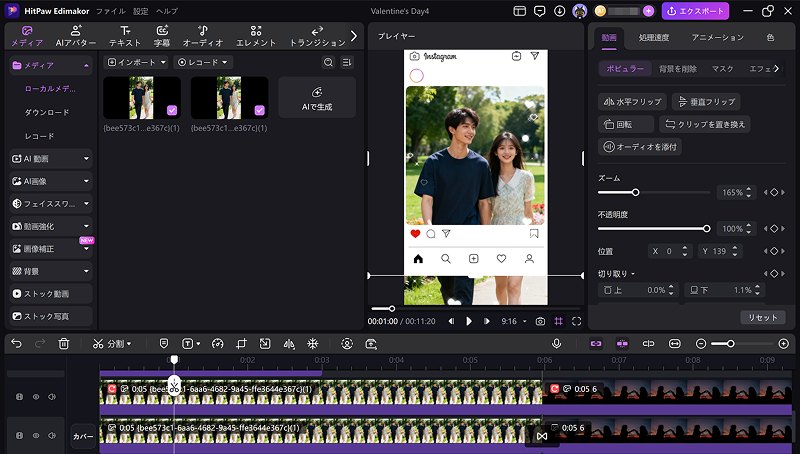800x454 pixels.
Task: Show more top tabs with right chevron
Action: coord(354,36)
